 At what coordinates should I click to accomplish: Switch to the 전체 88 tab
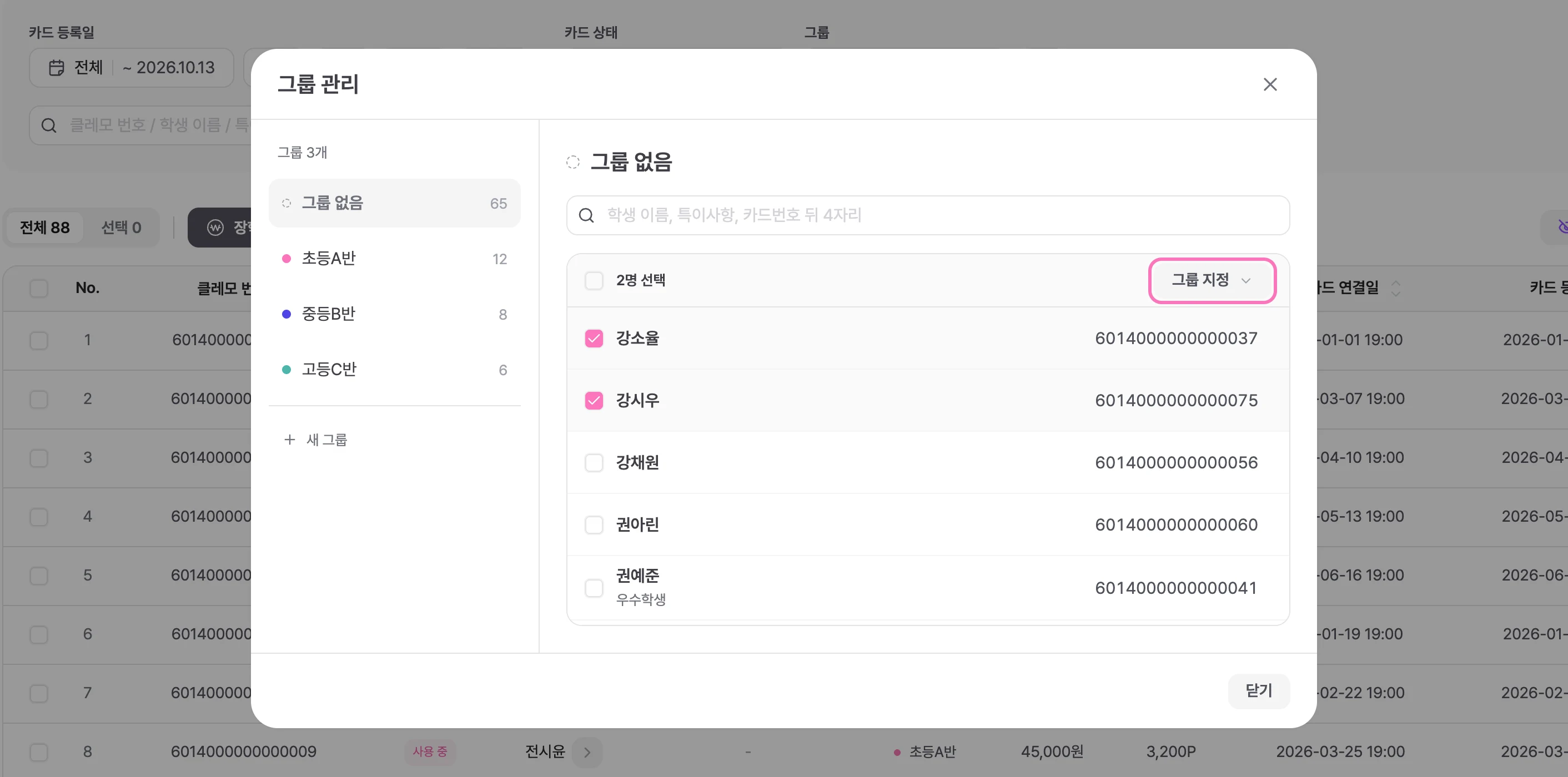pyautogui.click(x=44, y=228)
